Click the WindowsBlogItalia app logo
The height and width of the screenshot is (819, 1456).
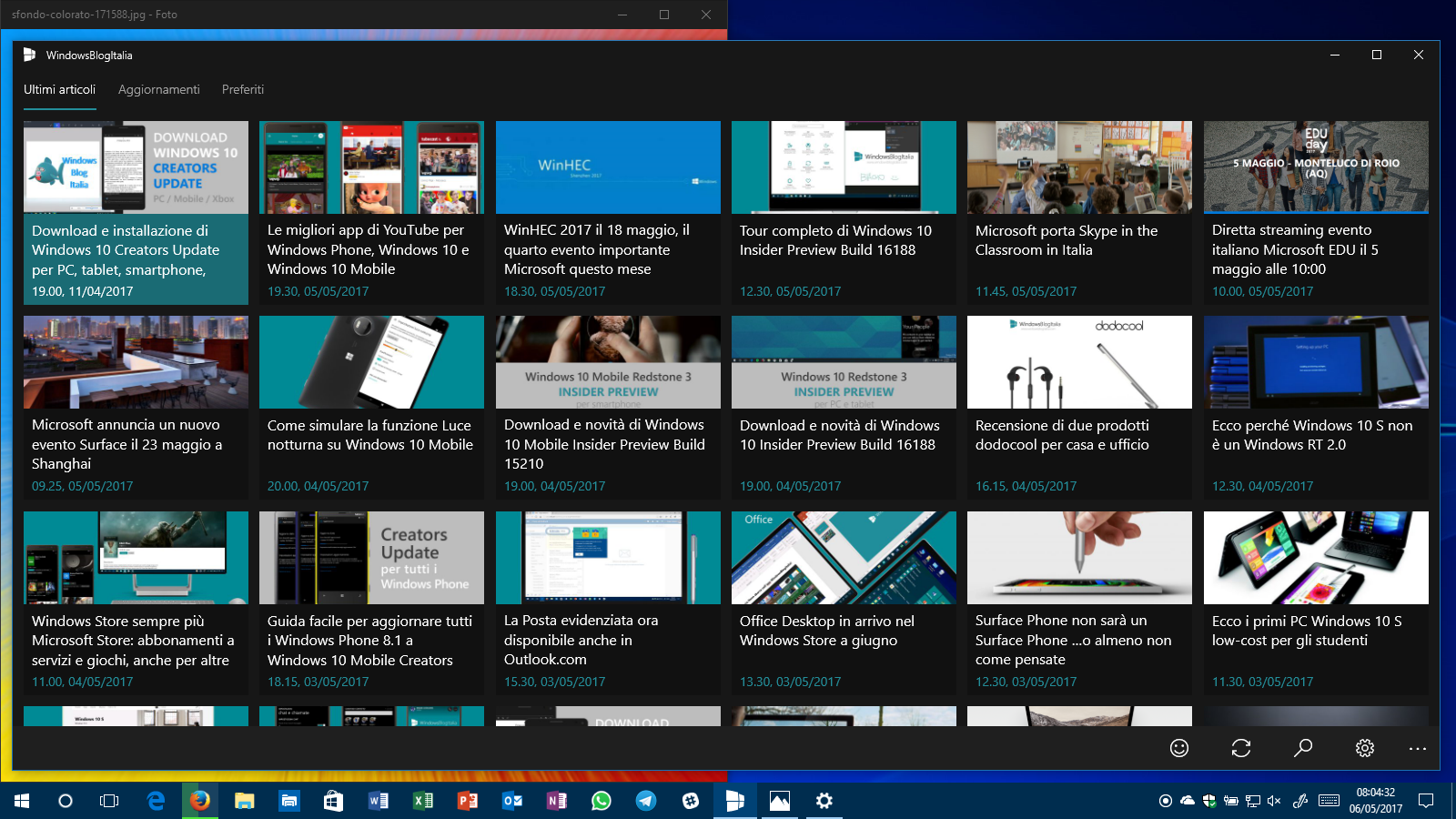point(30,55)
